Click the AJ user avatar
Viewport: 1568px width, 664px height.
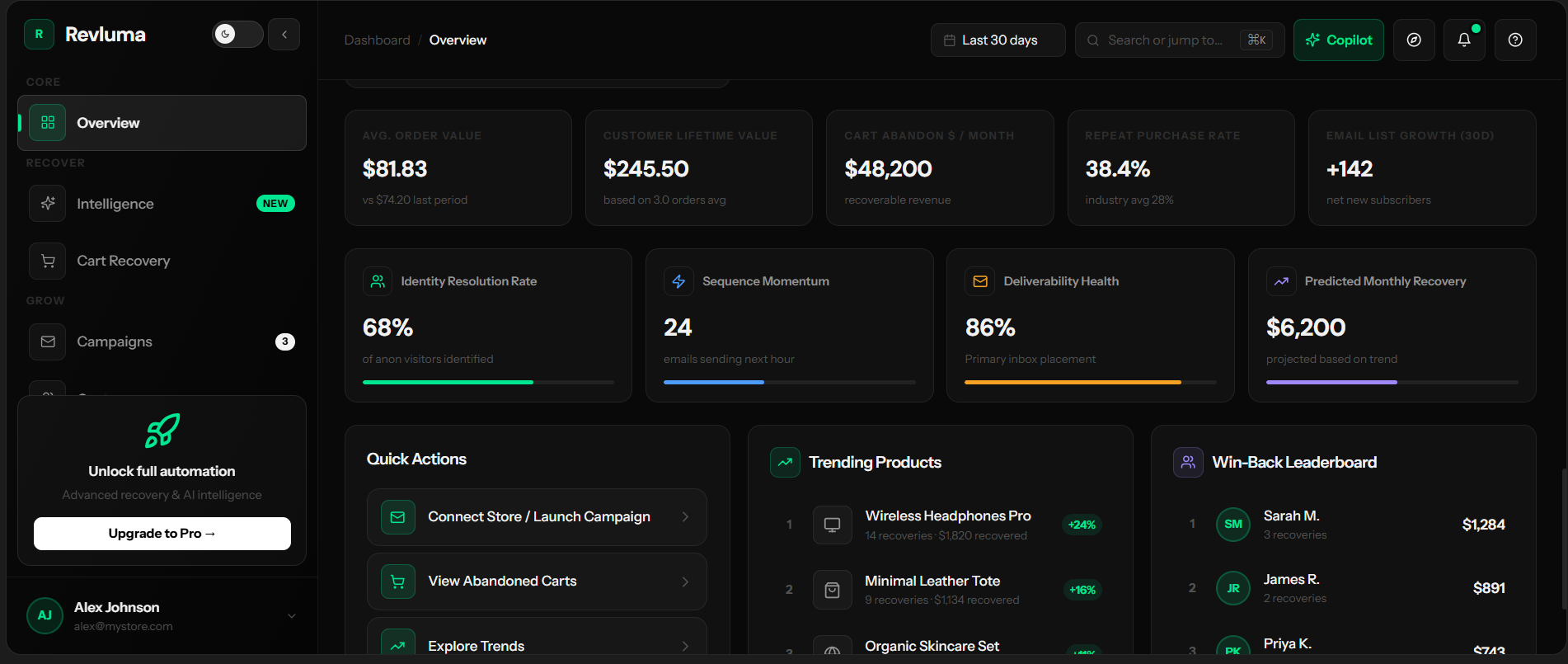(x=45, y=615)
